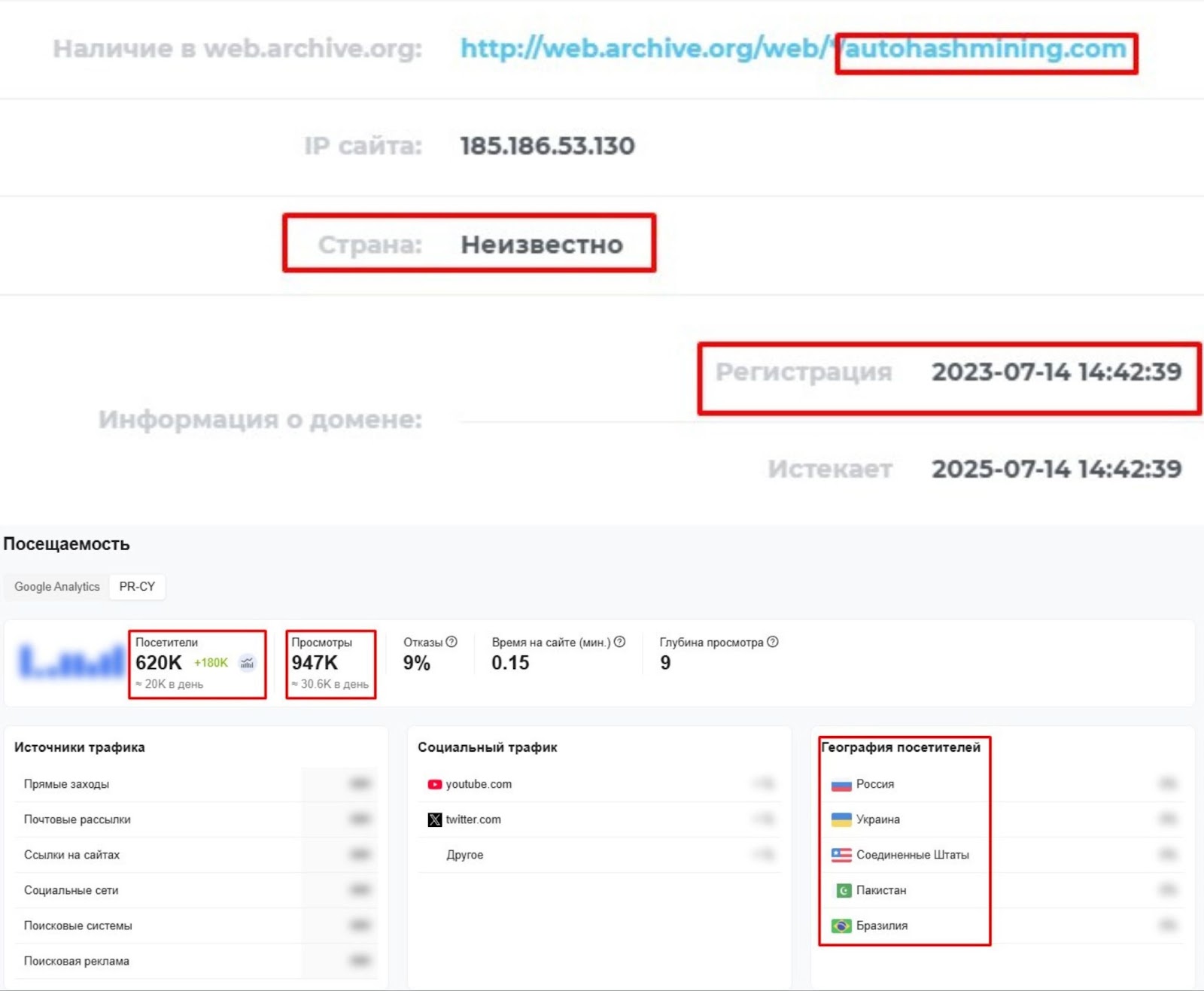Click the help icon beside Глубина просмотра
The width and height of the screenshot is (1204, 991).
(x=772, y=642)
